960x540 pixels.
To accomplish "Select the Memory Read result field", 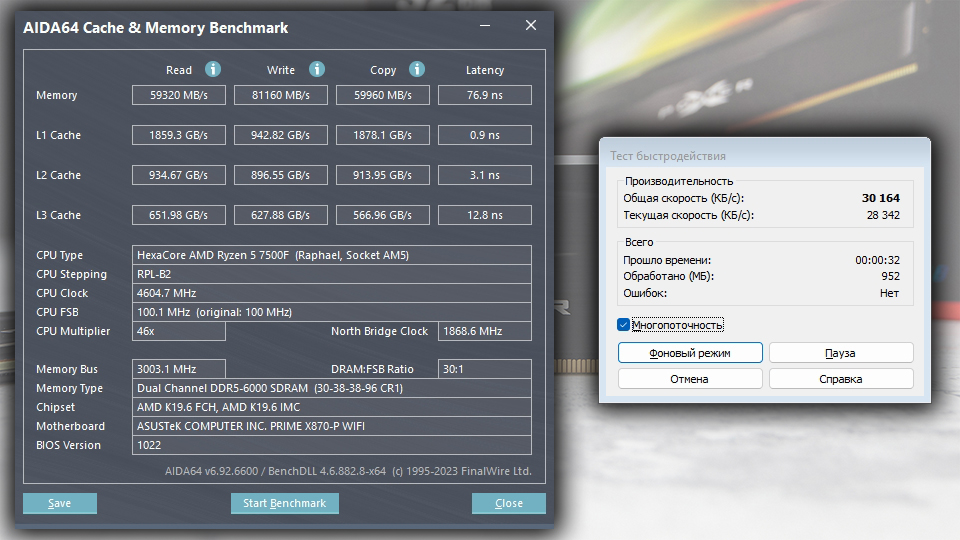I will 179,95.
